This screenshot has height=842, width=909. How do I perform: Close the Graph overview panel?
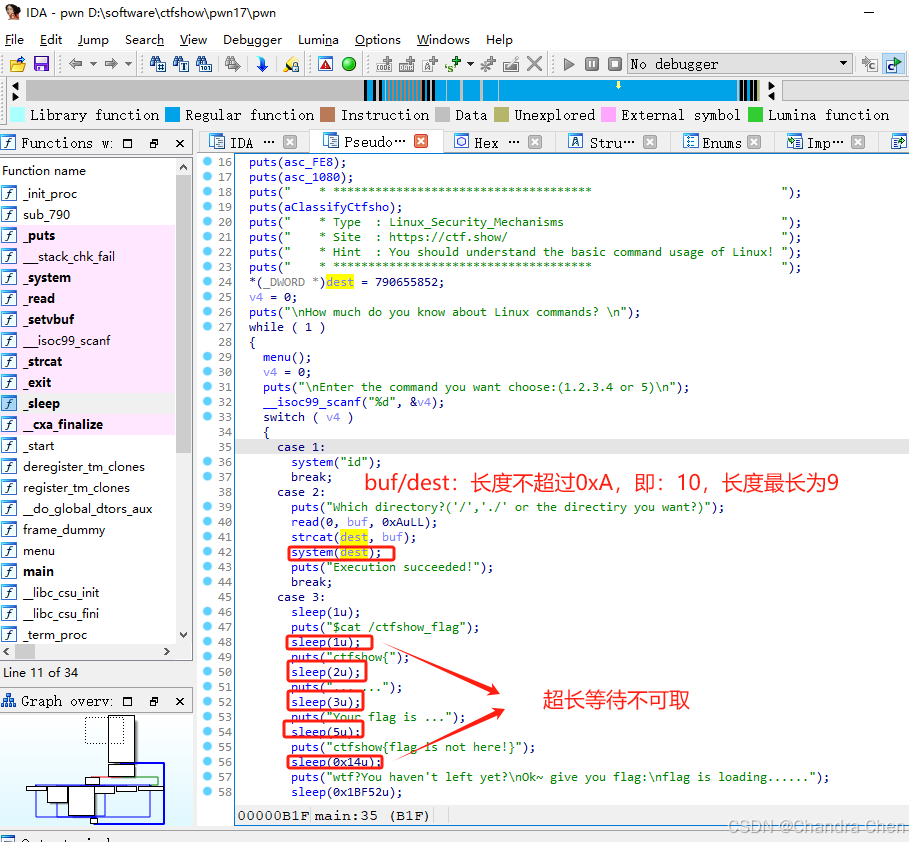tap(180, 702)
